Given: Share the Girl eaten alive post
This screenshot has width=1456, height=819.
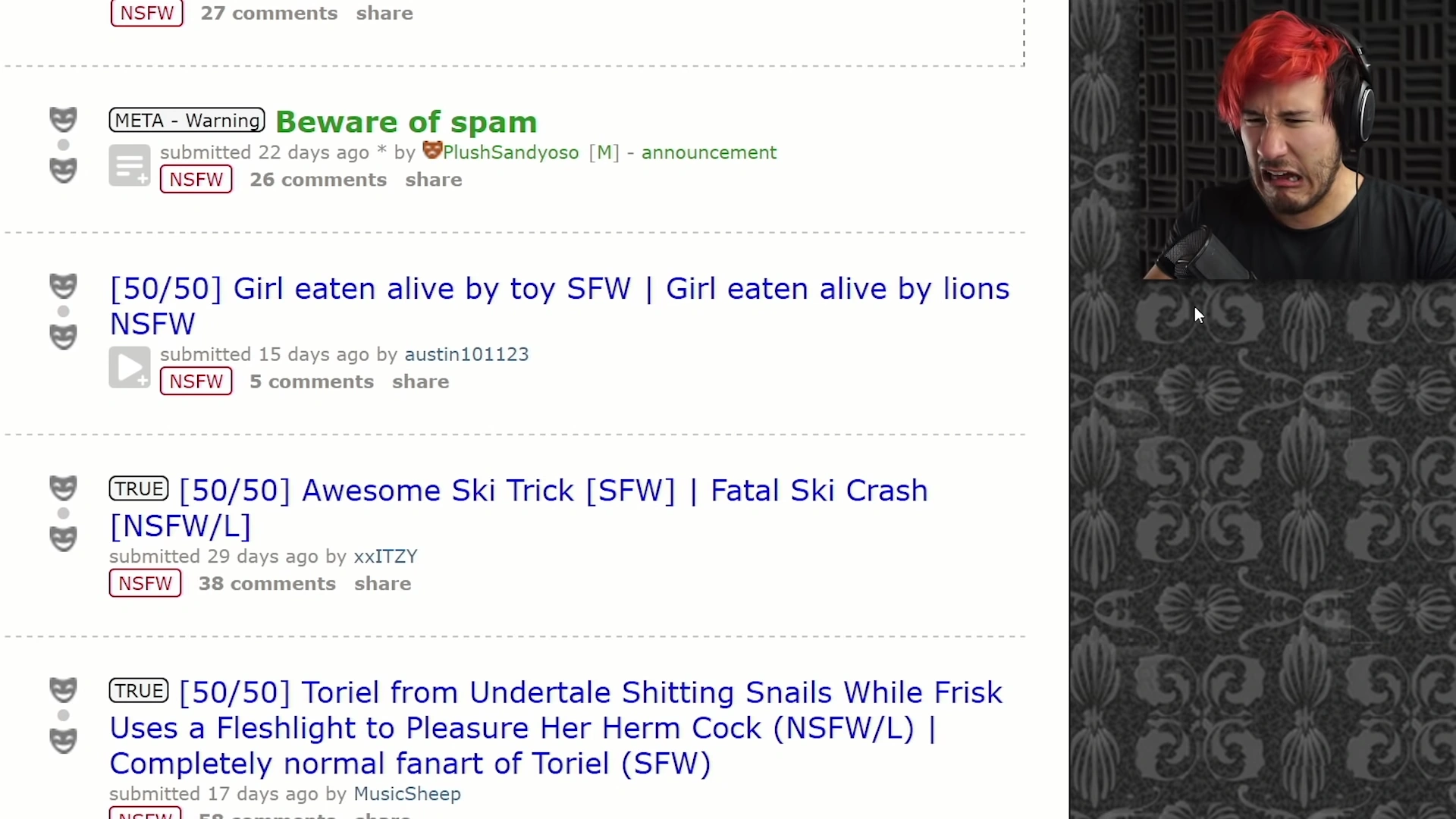Looking at the screenshot, I should point(421,381).
